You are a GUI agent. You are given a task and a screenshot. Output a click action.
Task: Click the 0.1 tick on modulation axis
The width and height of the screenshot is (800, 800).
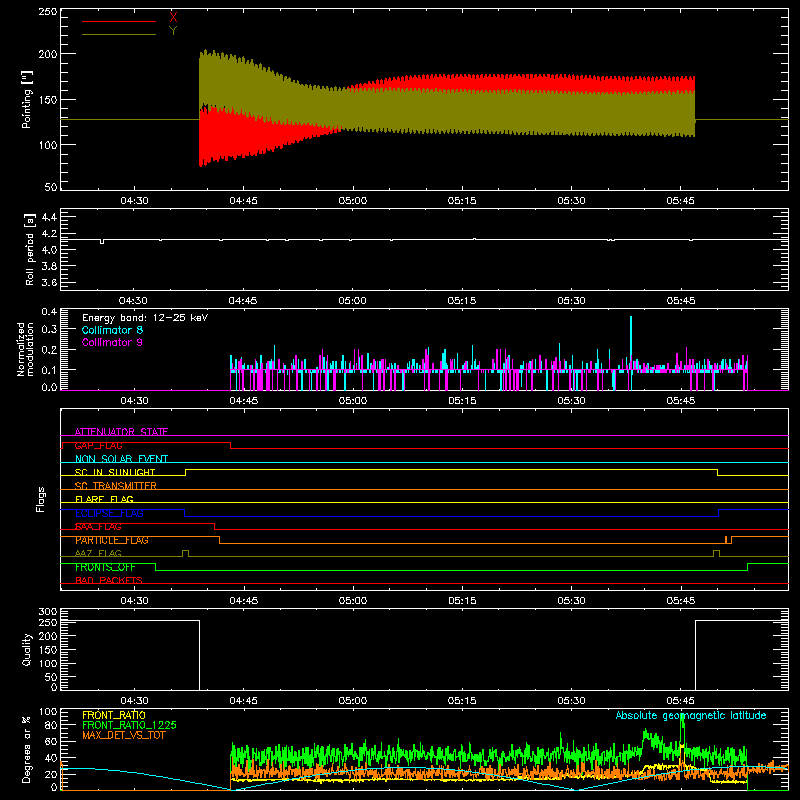pos(49,370)
